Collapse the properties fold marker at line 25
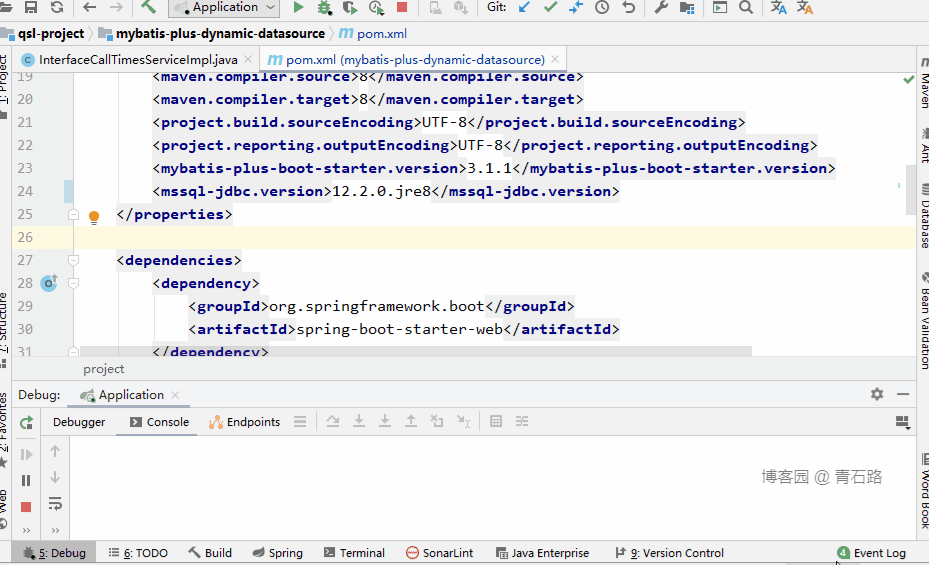The image size is (929, 565). [73, 214]
